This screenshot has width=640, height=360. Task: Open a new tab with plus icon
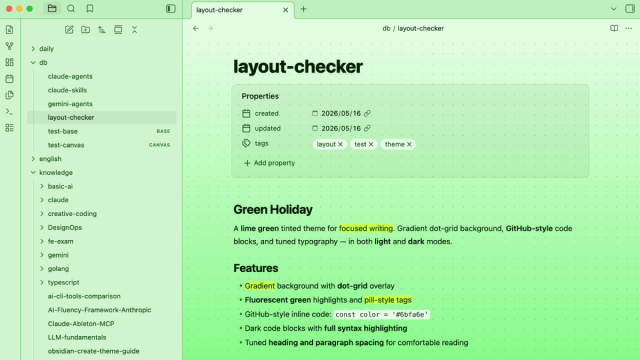coord(303,9)
